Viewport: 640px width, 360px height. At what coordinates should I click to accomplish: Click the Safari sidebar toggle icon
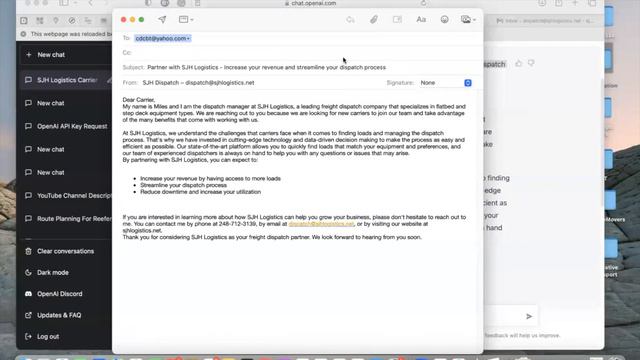point(64,3)
